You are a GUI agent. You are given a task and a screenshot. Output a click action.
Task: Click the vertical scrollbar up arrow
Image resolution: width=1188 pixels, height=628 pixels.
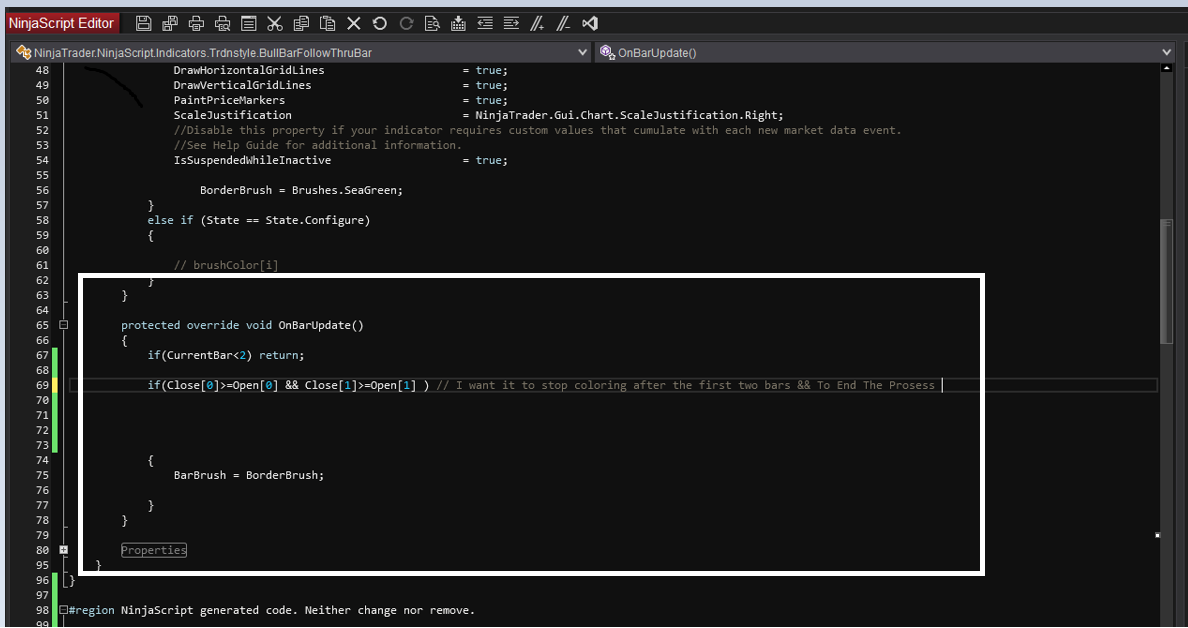click(x=1166, y=70)
